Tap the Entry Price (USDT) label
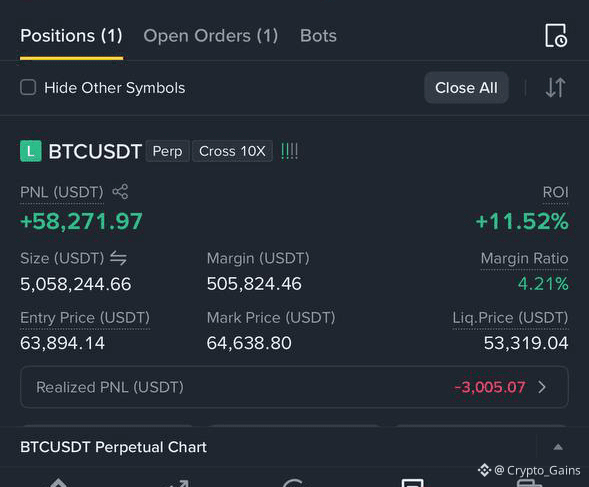Image resolution: width=589 pixels, height=487 pixels. click(85, 318)
